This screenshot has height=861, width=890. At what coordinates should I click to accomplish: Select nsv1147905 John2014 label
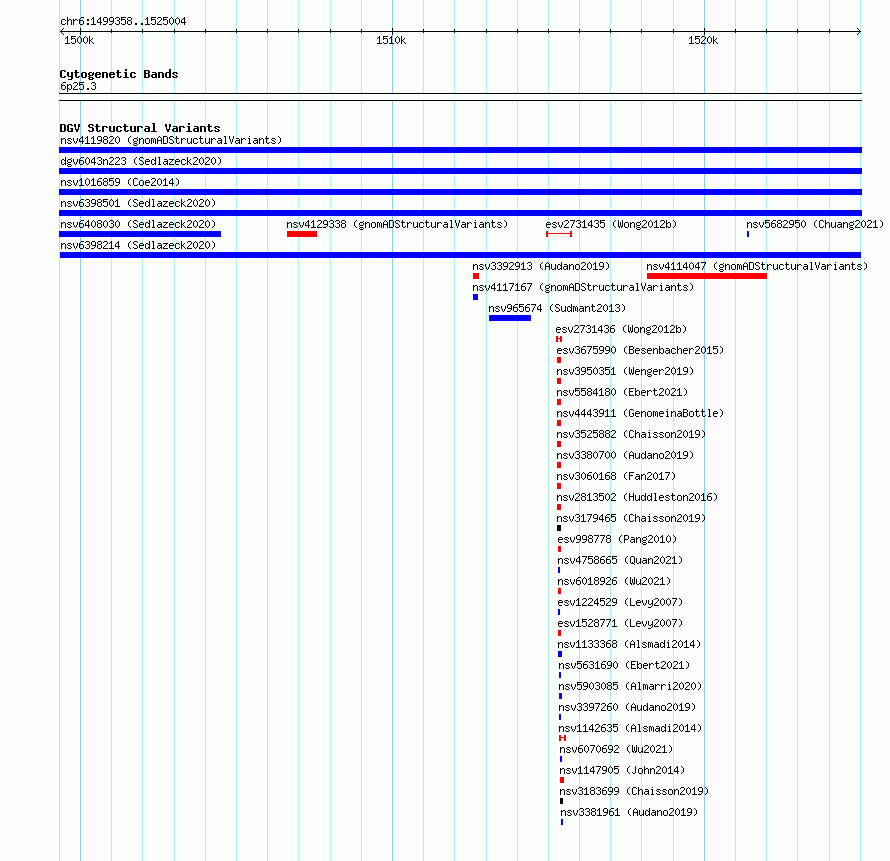tap(622, 770)
